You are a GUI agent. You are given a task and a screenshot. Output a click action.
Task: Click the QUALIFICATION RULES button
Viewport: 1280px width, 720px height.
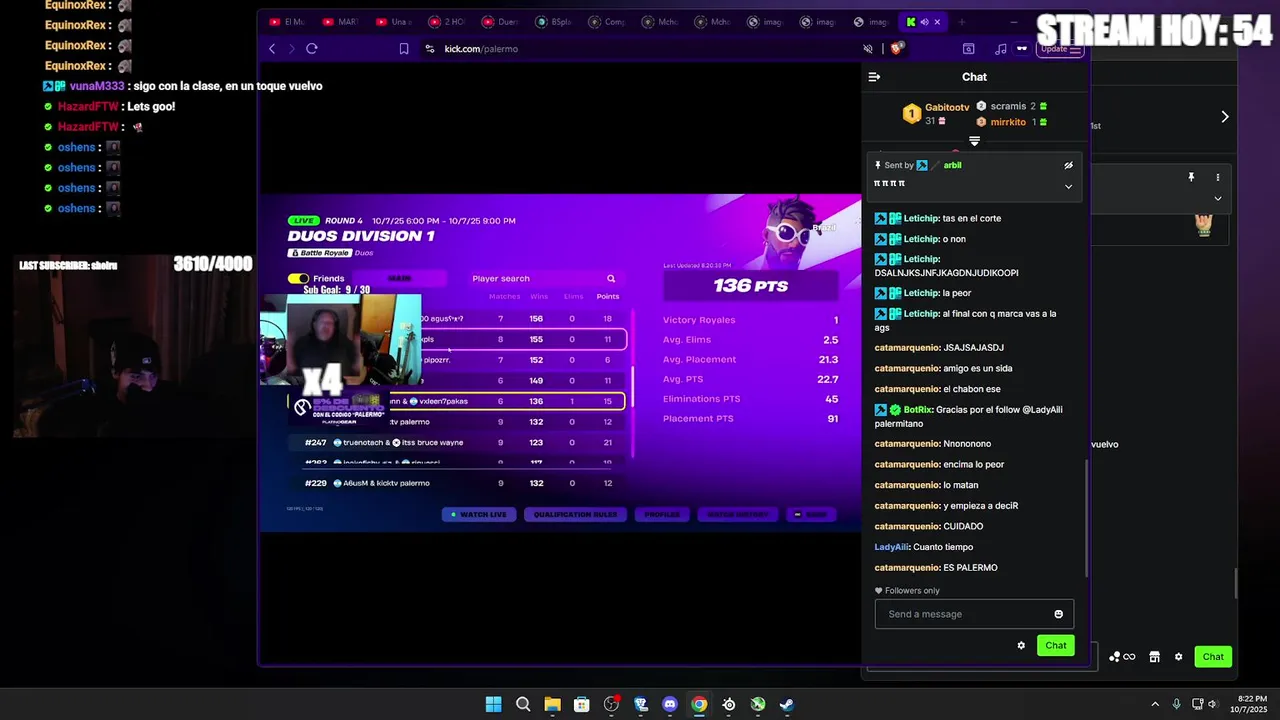[575, 514]
